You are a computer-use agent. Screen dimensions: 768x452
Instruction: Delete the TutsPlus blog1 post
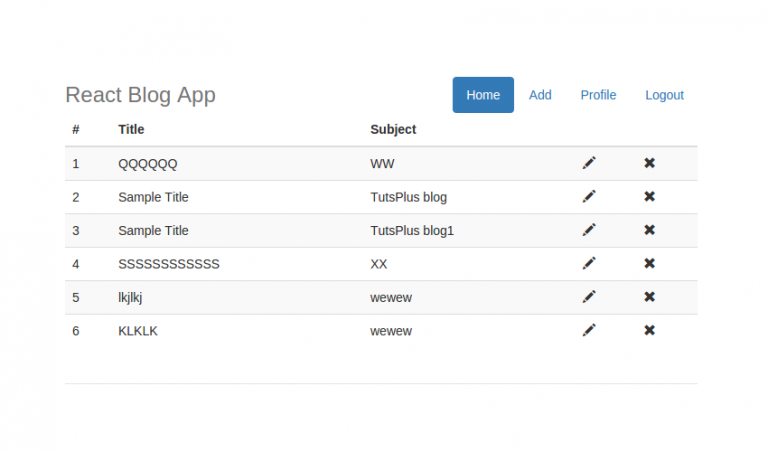point(649,230)
